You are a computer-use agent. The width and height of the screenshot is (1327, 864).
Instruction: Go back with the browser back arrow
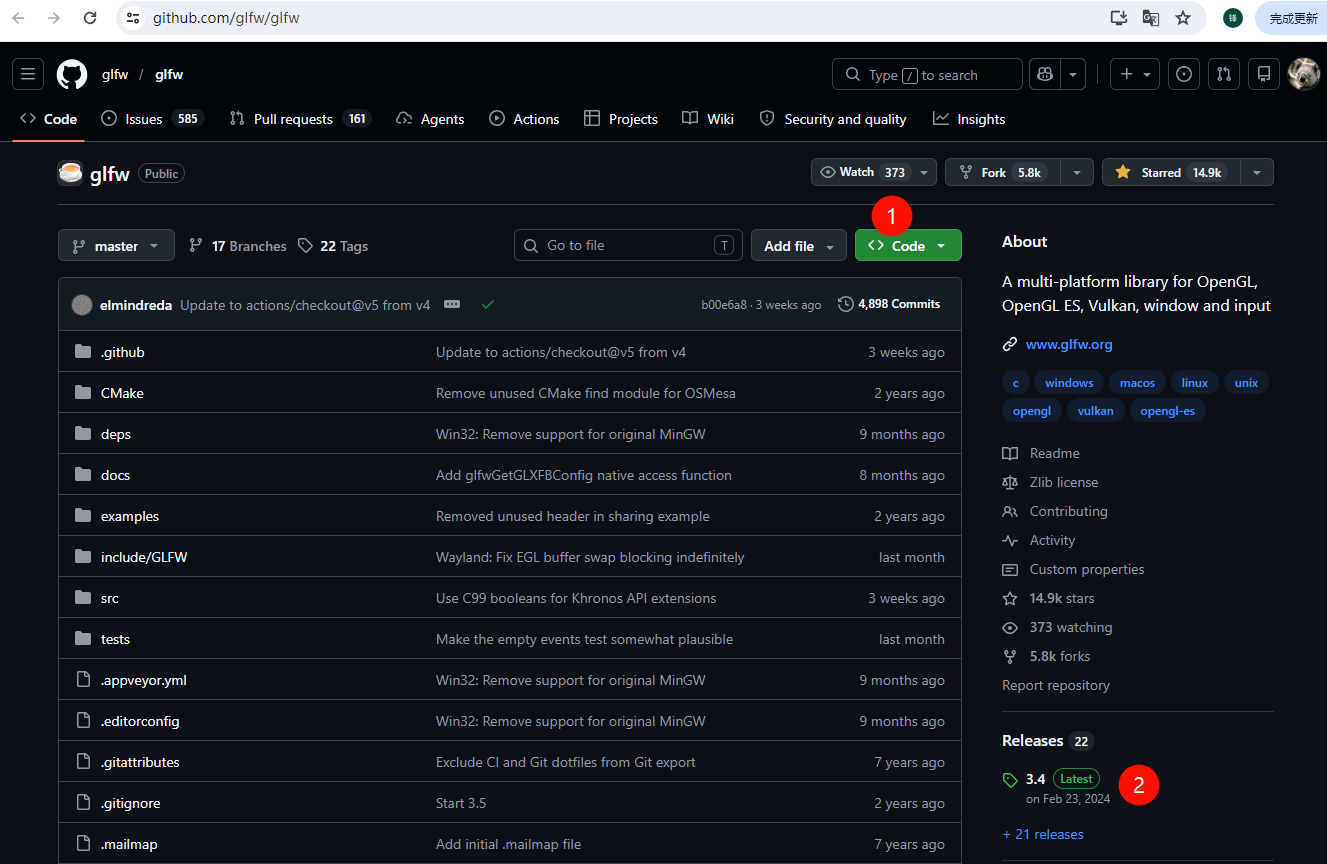[19, 18]
